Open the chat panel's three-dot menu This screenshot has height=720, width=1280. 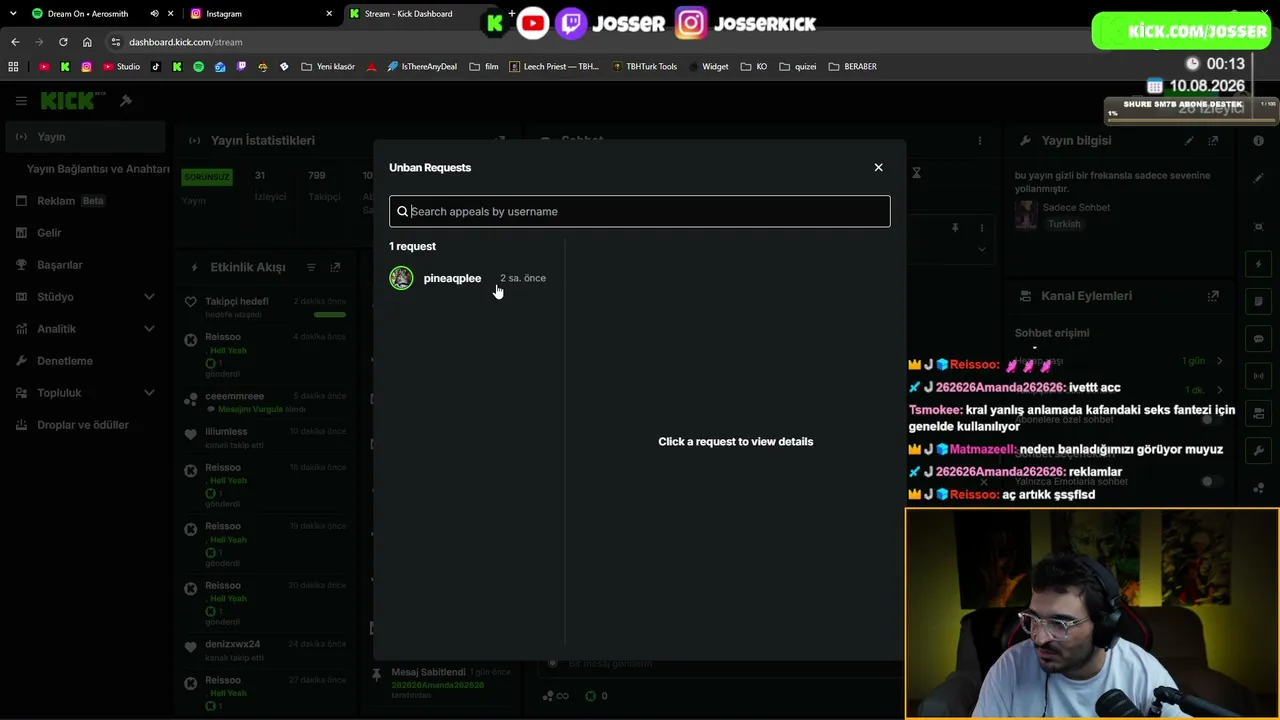[980, 141]
